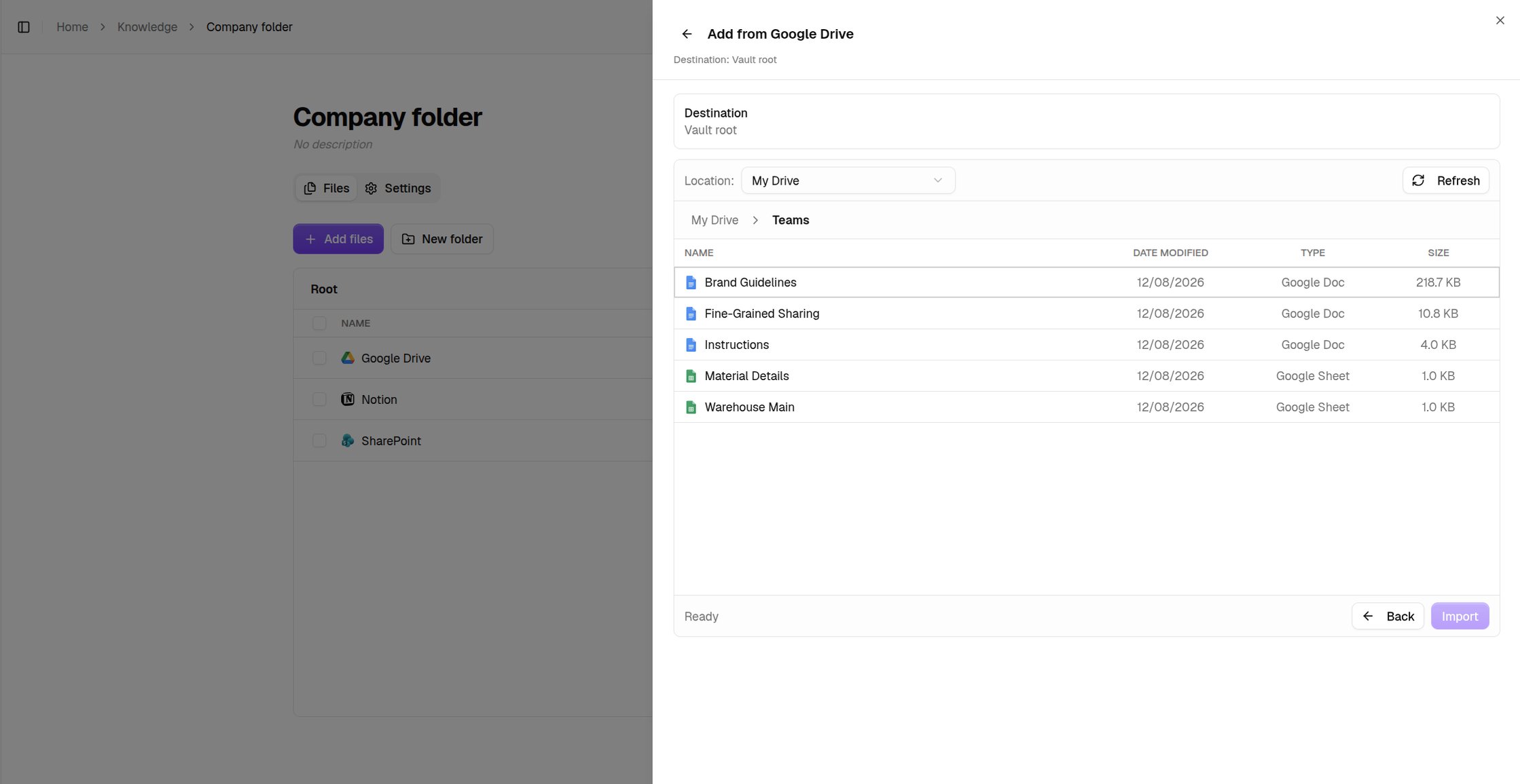Viewport: 1520px width, 784px height.
Task: Click the New folder button
Action: coord(442,239)
